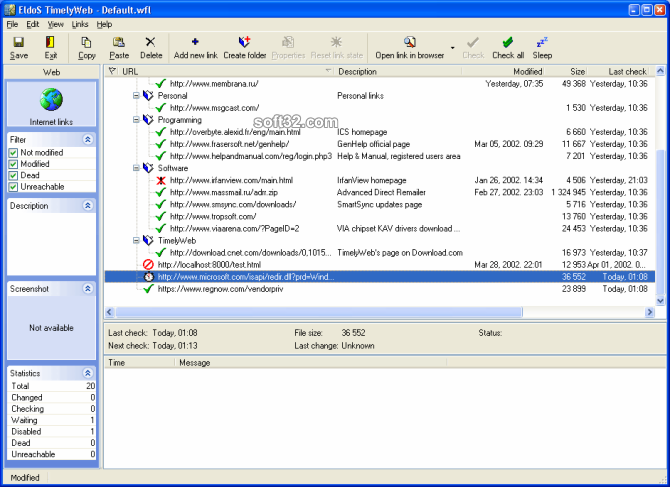Image resolution: width=670 pixels, height=487 pixels.
Task: Click the Check all icon
Action: (x=508, y=42)
